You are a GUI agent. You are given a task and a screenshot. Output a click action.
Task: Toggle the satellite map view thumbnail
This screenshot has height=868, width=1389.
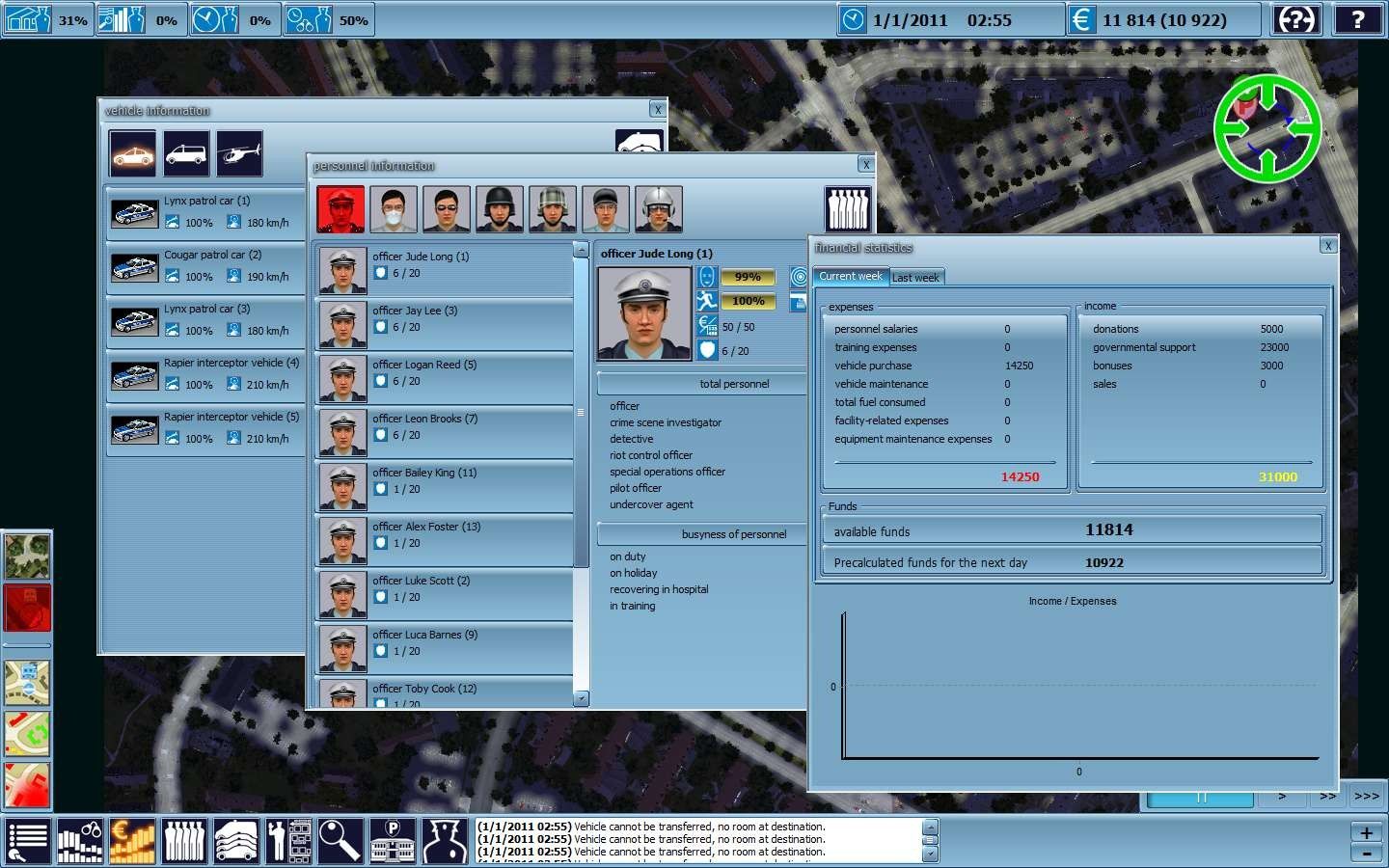click(x=27, y=556)
